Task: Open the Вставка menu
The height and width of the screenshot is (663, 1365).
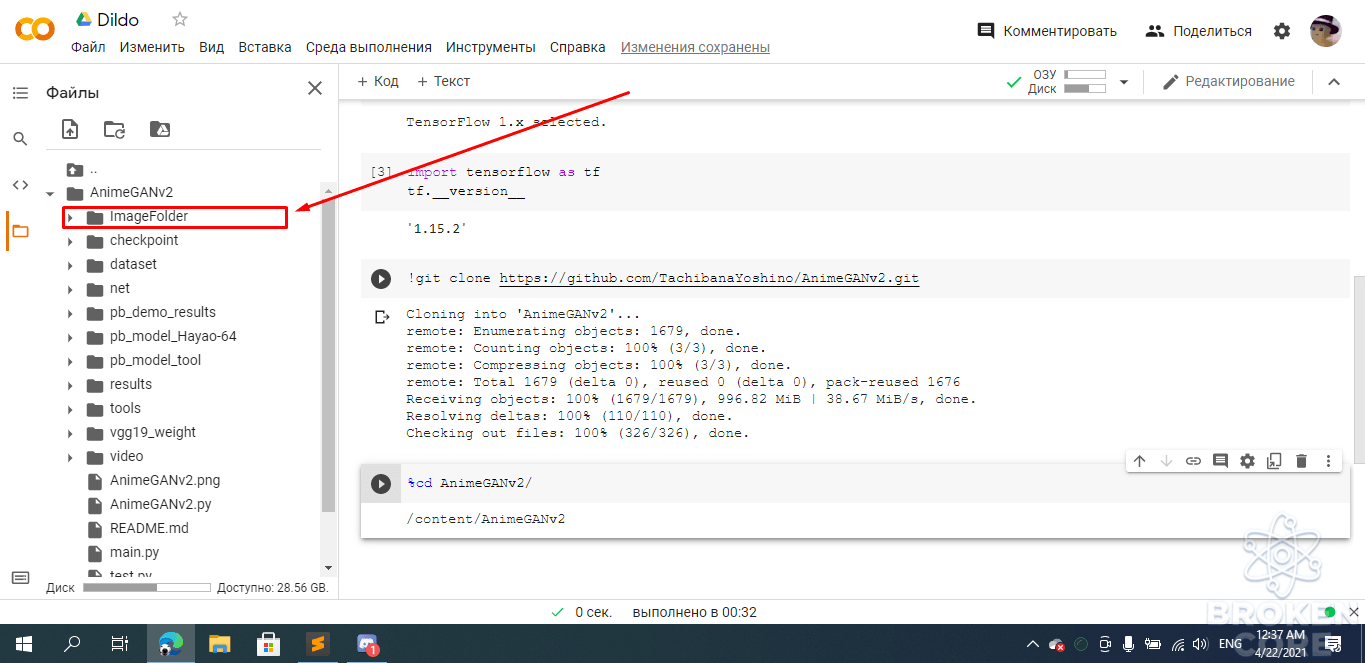Action: (265, 47)
